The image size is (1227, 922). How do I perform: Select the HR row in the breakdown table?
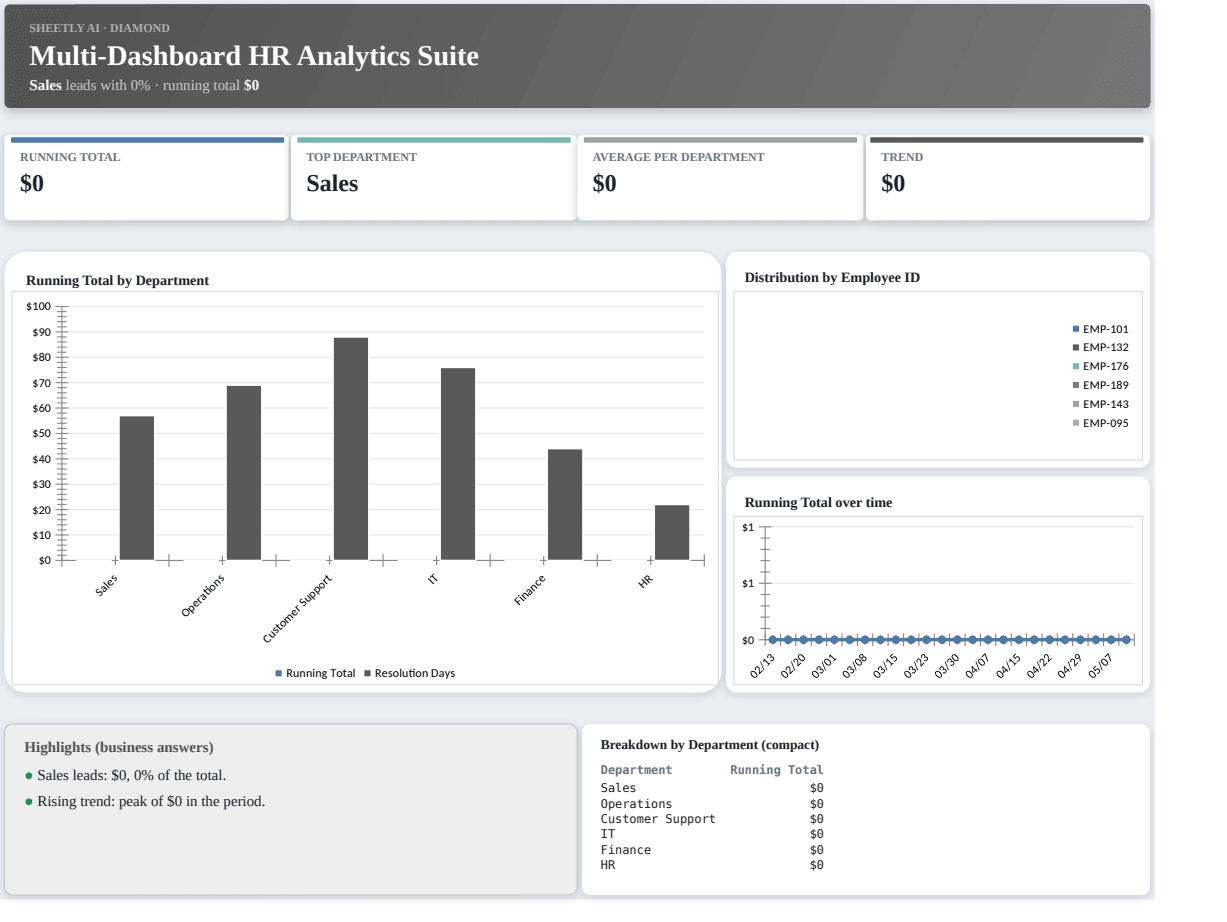tap(712, 865)
